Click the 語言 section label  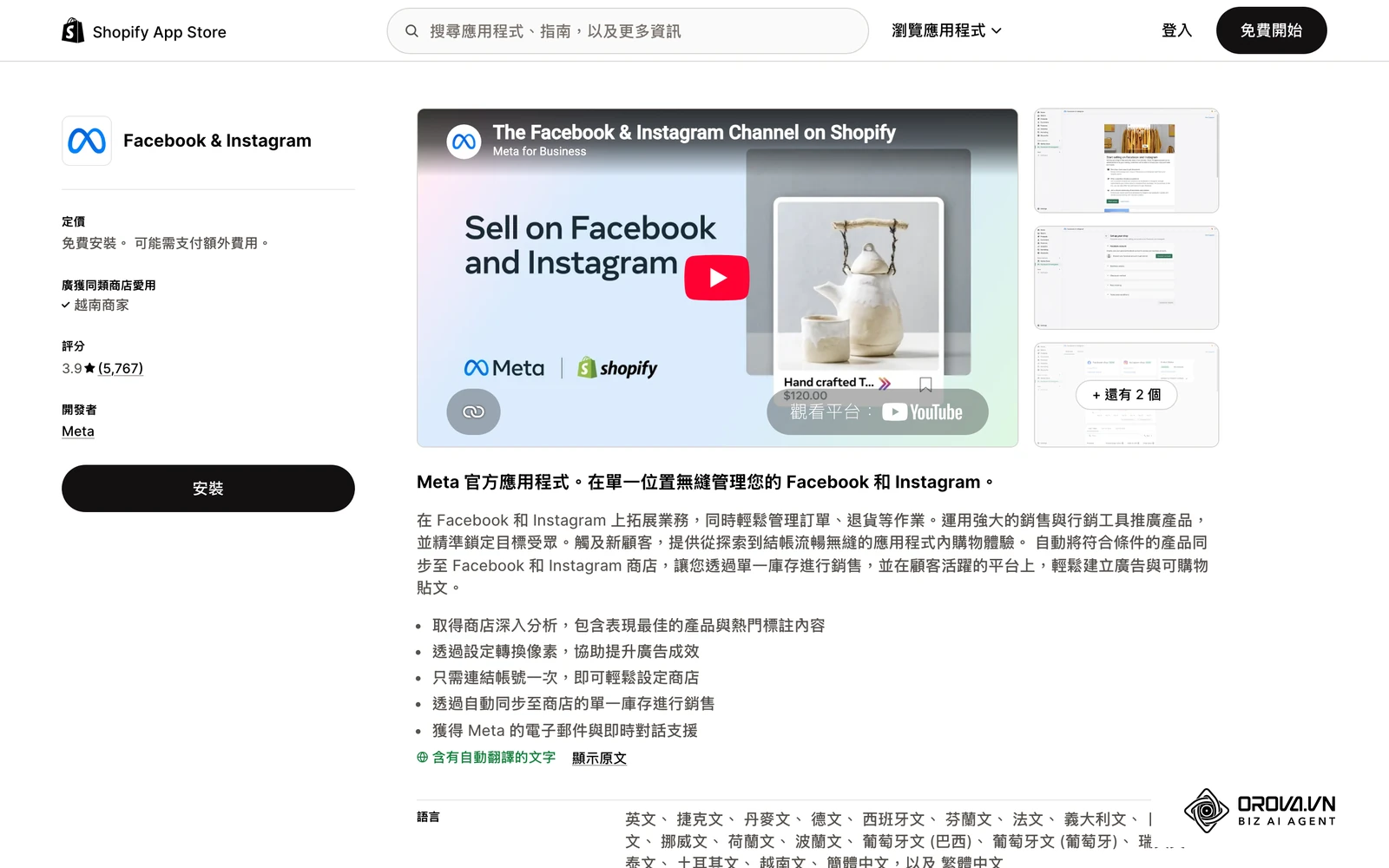[428, 817]
